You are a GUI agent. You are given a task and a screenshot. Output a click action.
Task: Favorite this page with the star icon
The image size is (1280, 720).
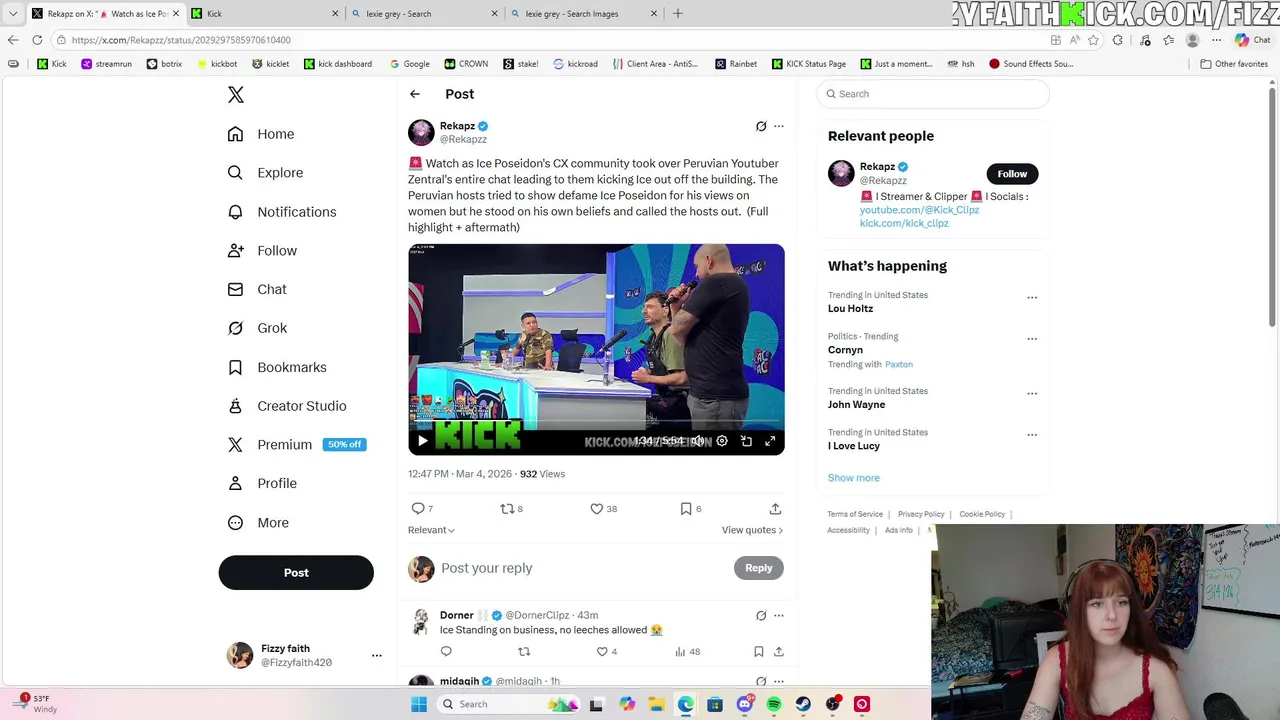1093,40
